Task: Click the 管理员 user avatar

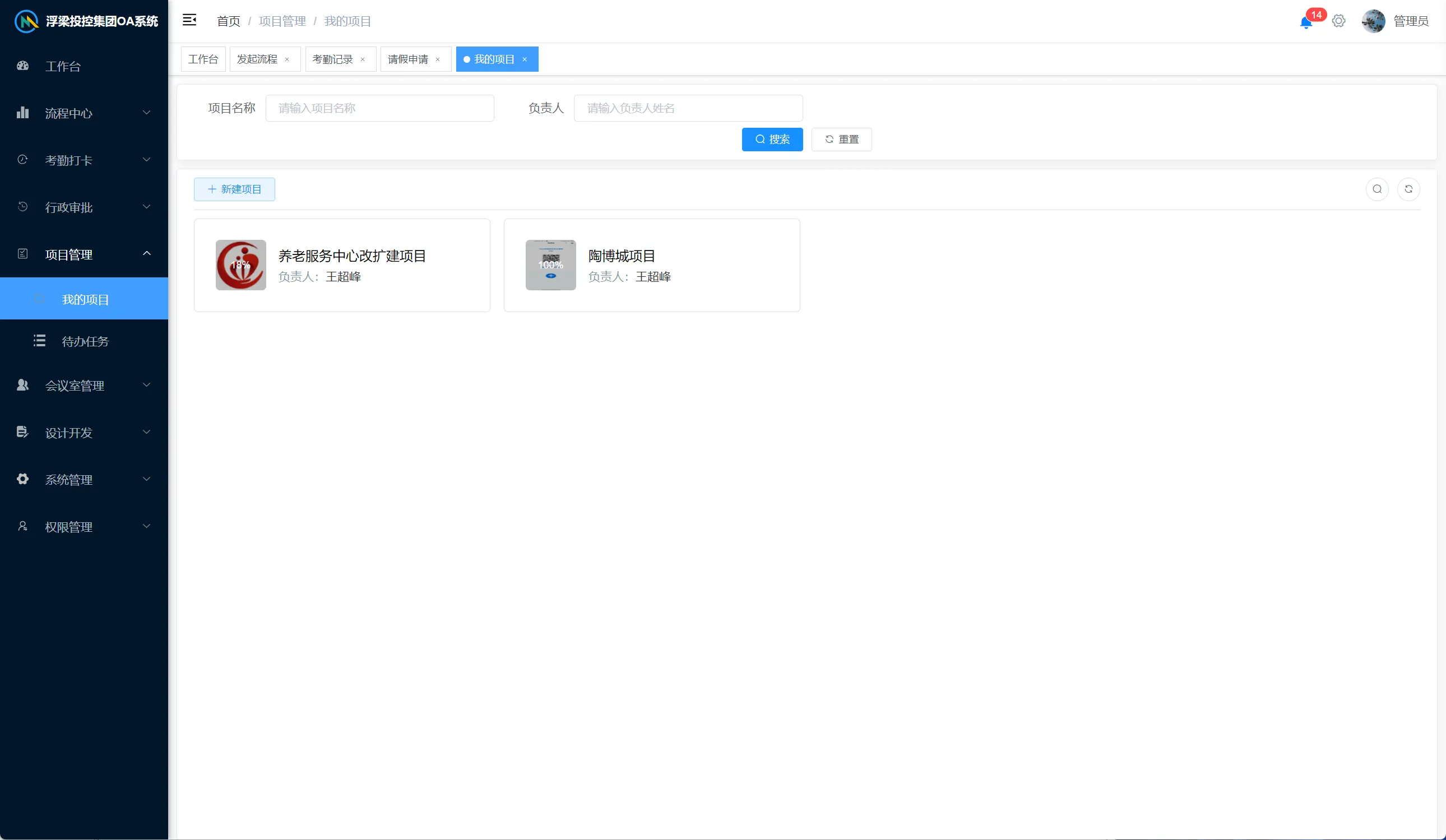Action: coord(1374,21)
